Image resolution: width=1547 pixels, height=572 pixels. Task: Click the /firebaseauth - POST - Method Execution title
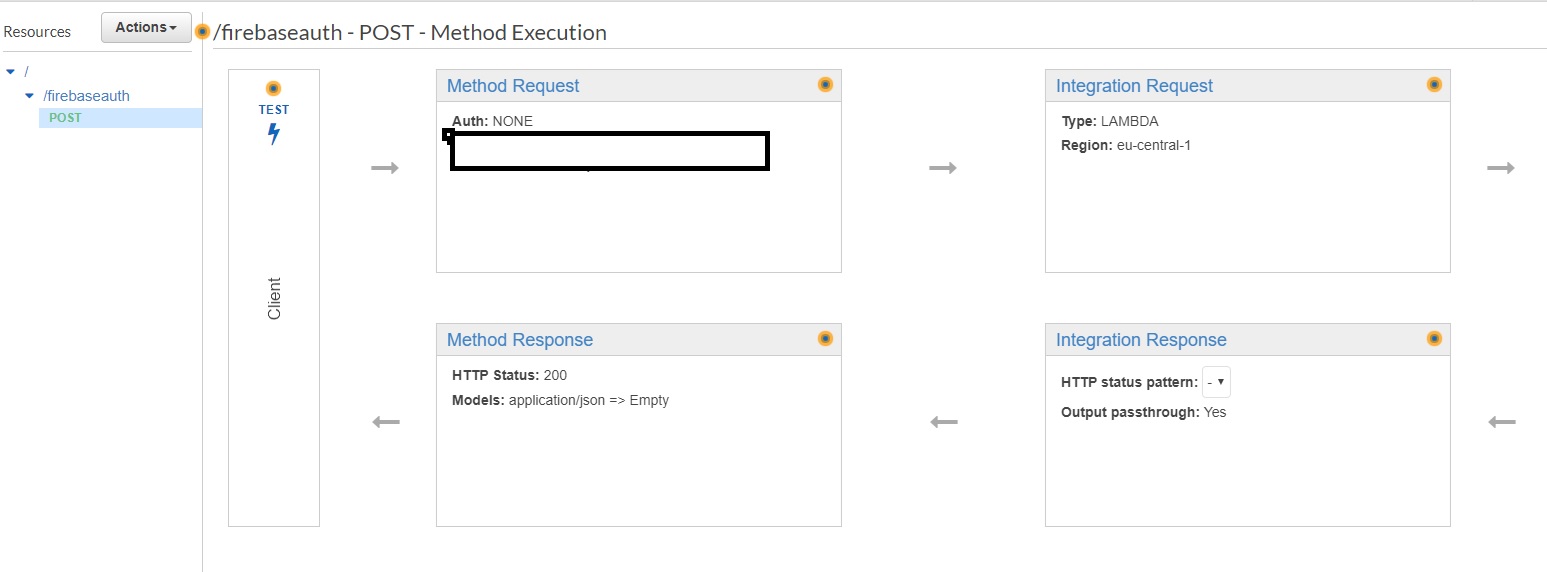point(410,33)
